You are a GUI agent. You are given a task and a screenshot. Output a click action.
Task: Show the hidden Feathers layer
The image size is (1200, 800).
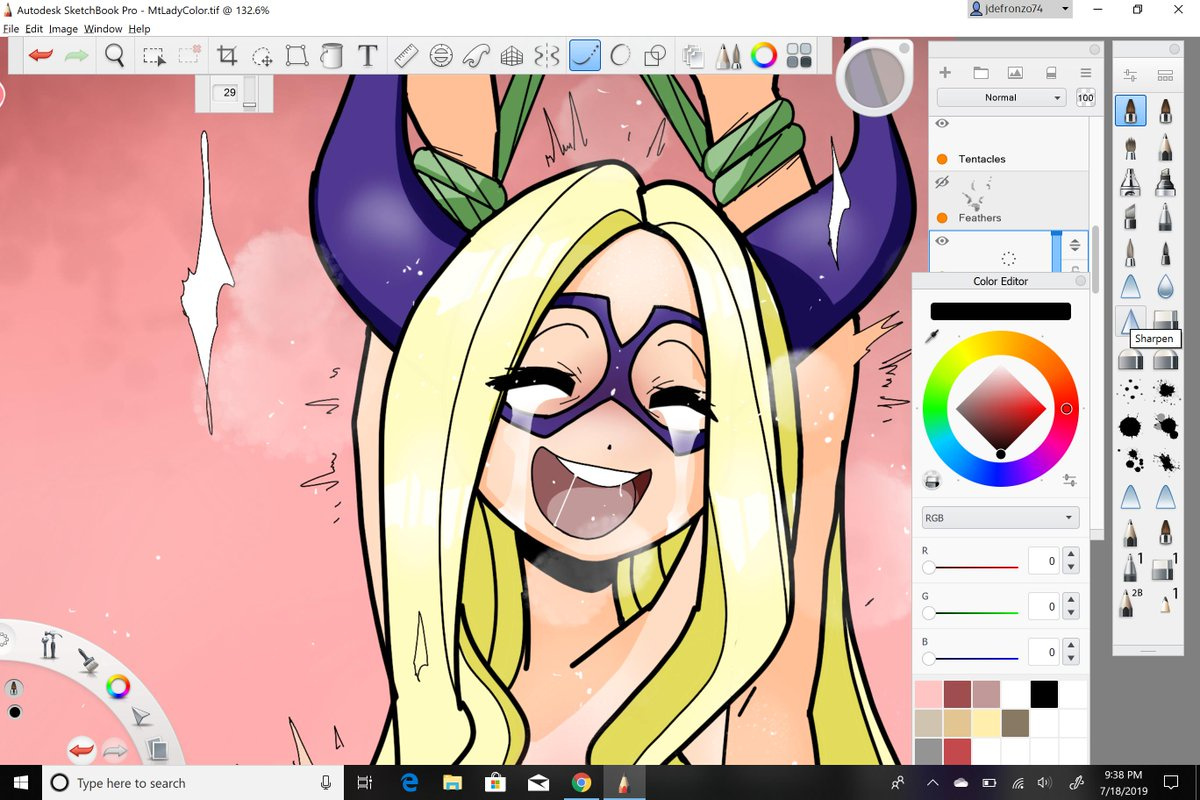pos(942,183)
